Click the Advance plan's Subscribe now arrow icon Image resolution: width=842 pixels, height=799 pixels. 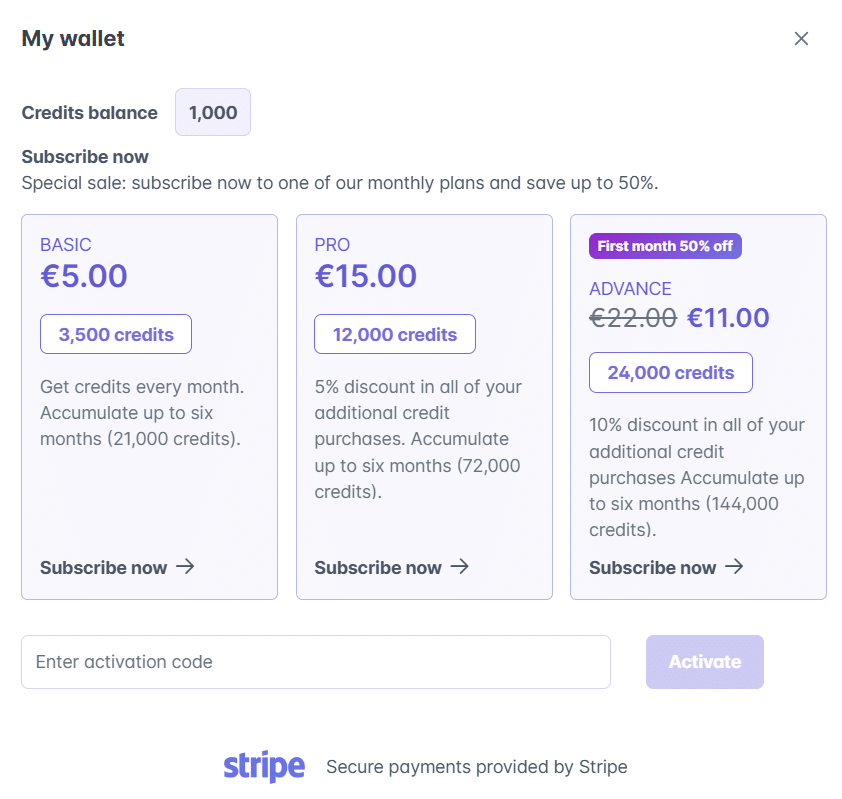pos(736,567)
